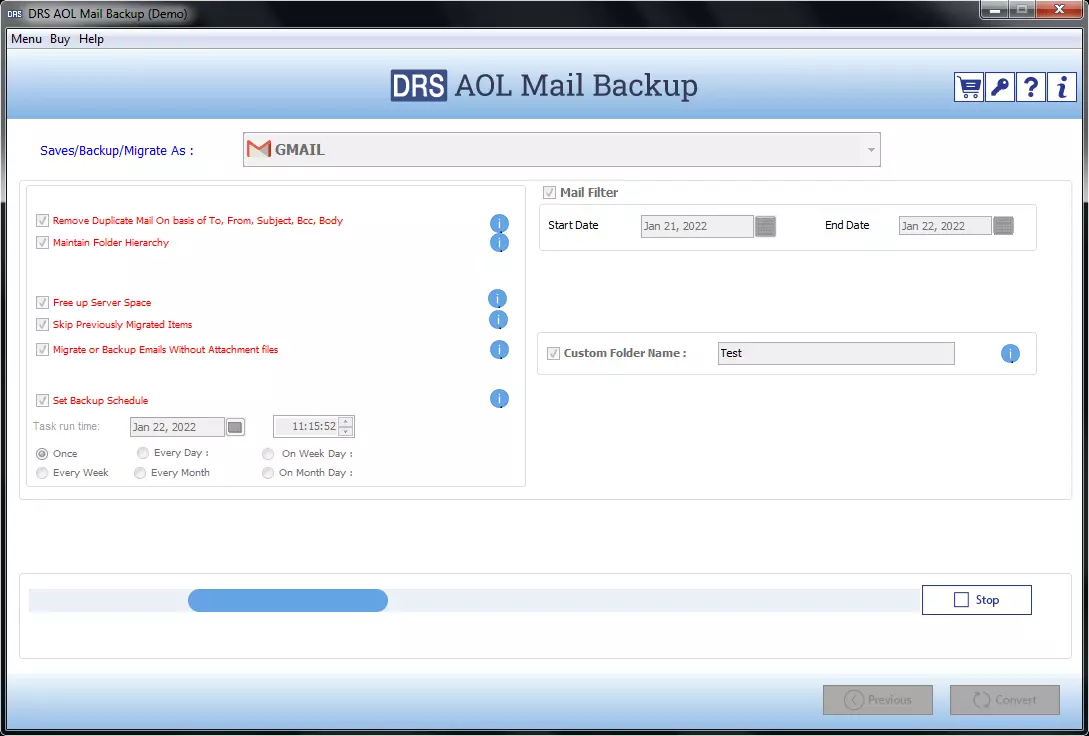Click the Stop button
Viewport: 1089px width, 736px height.
pos(976,600)
